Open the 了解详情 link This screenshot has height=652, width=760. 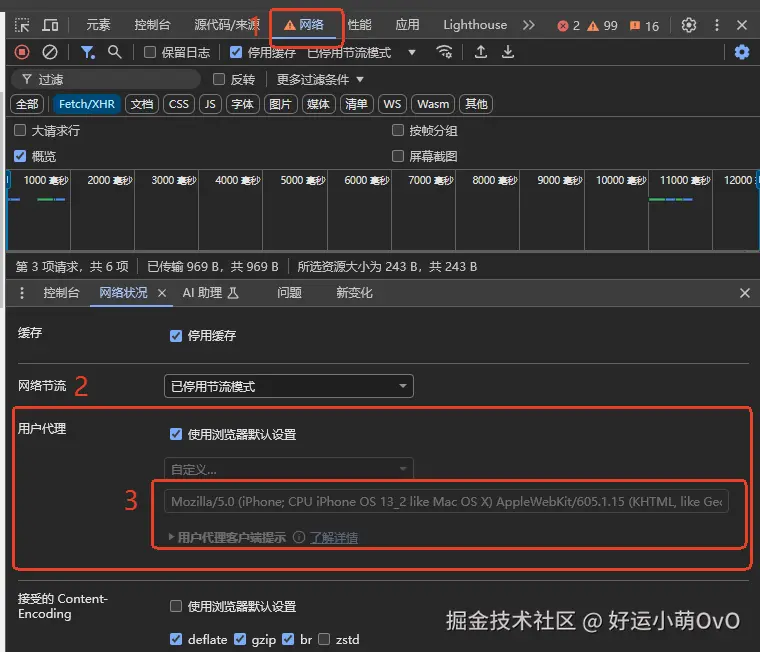point(334,537)
